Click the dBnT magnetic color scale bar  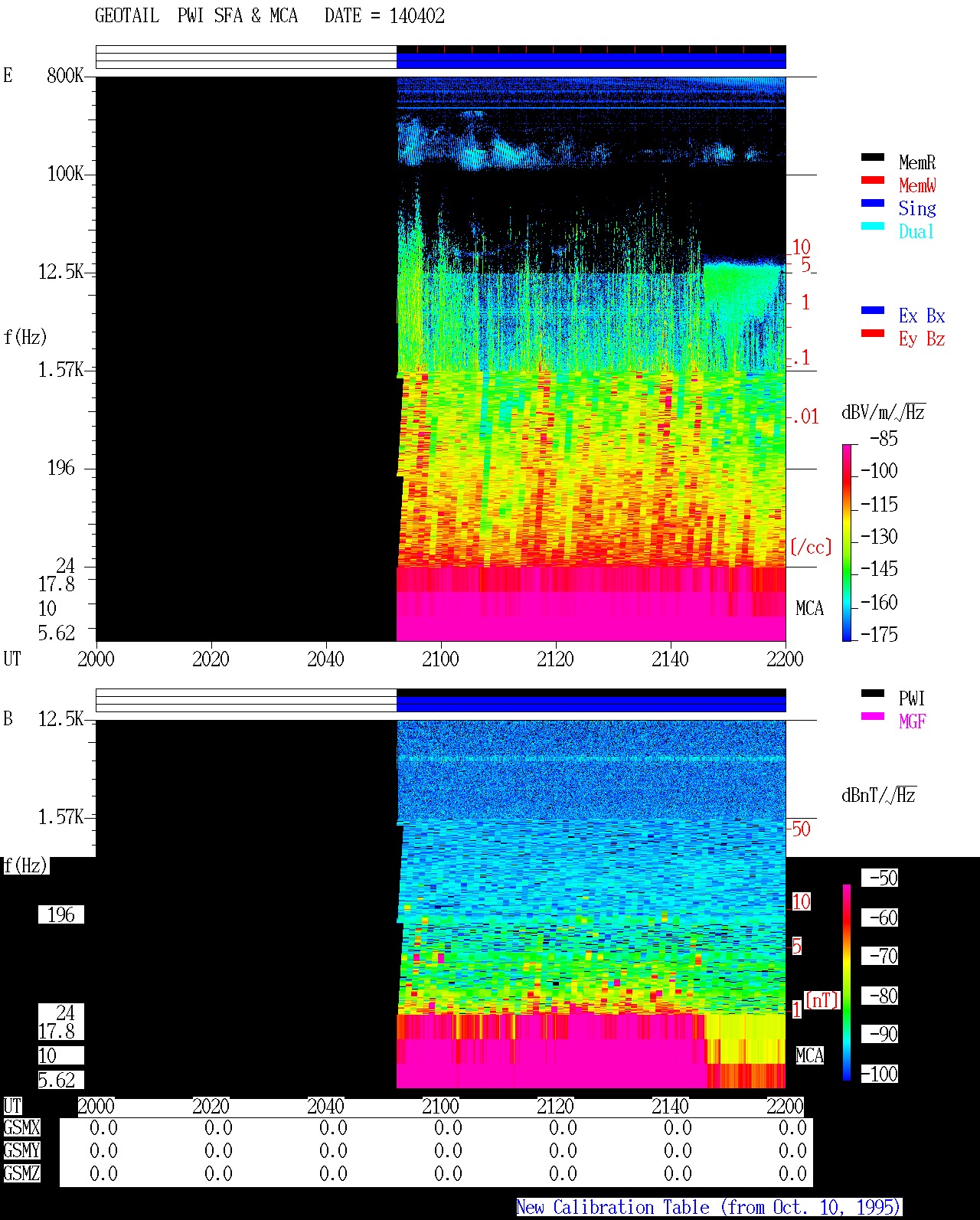(x=847, y=983)
